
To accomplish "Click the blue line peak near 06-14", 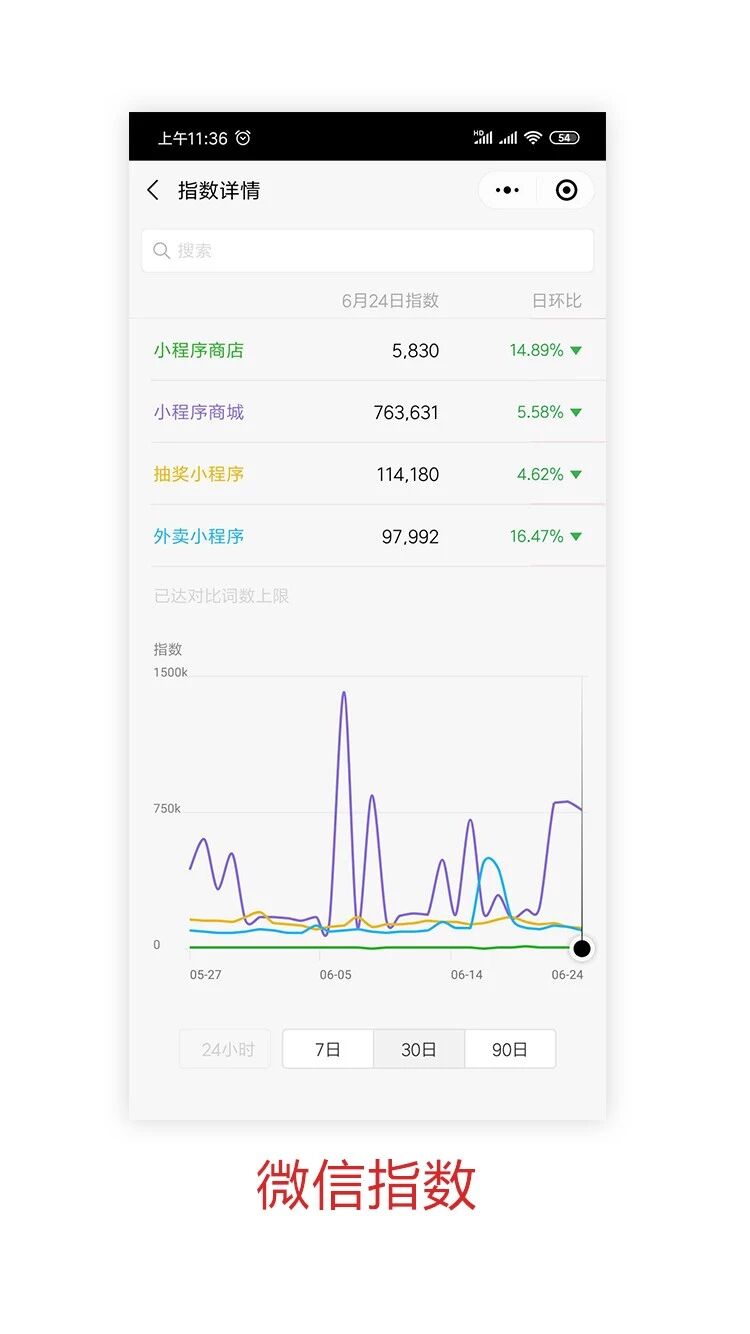I will (489, 859).
